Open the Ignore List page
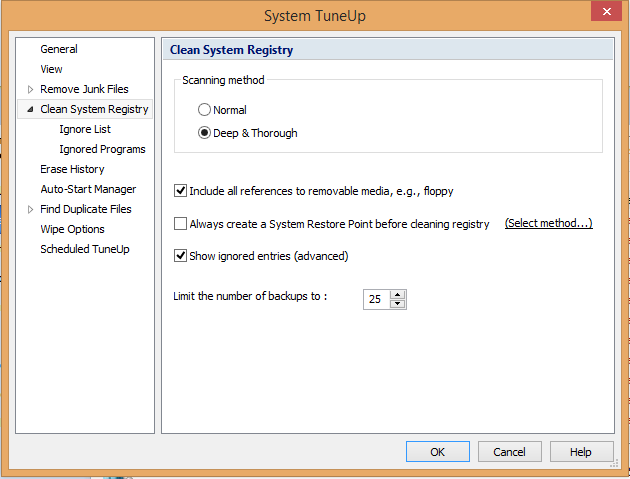Screen dimensions: 630x479 [x=85, y=129]
